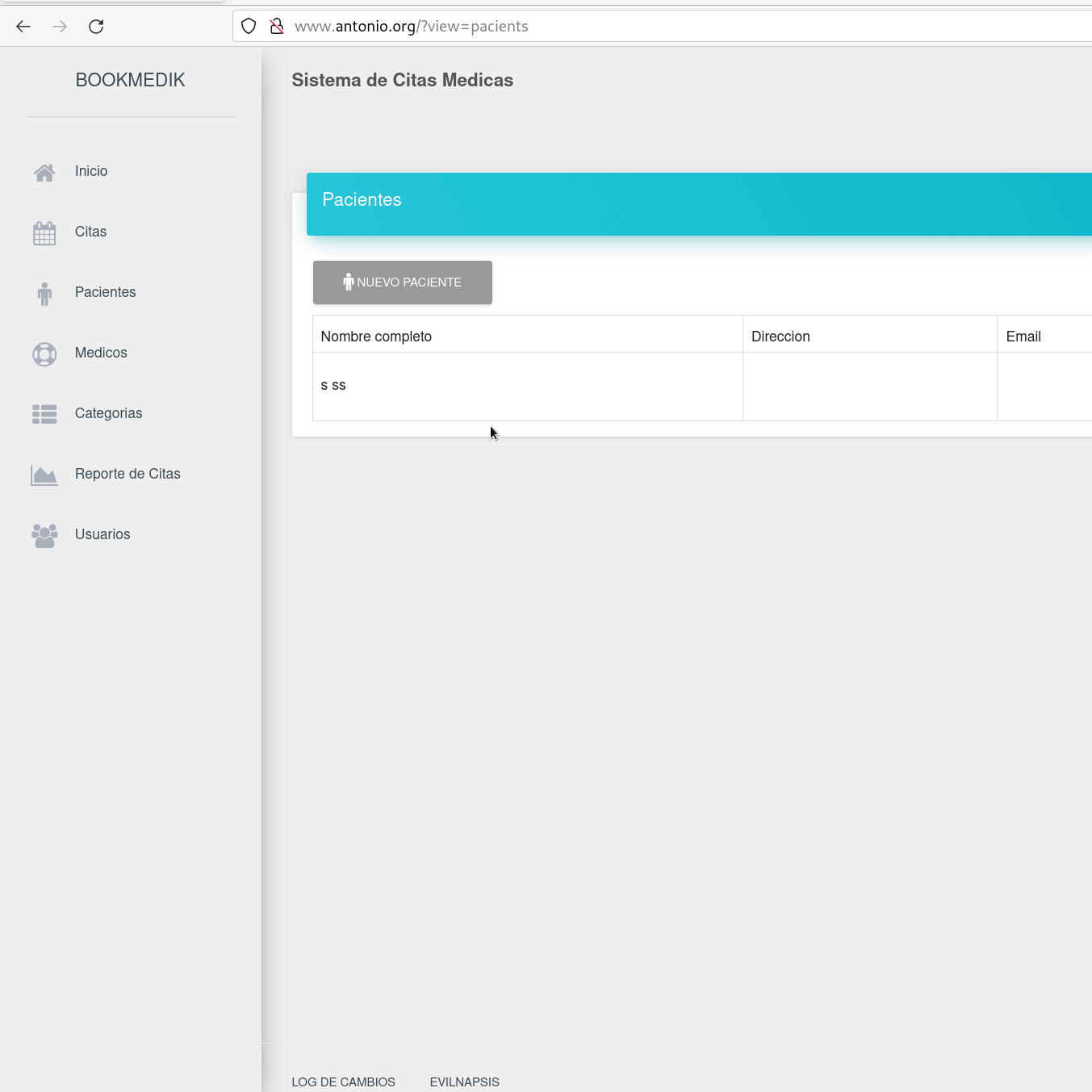Open the LOG DE CAMBIOS footer link
Image resolution: width=1092 pixels, height=1092 pixels.
click(343, 1082)
